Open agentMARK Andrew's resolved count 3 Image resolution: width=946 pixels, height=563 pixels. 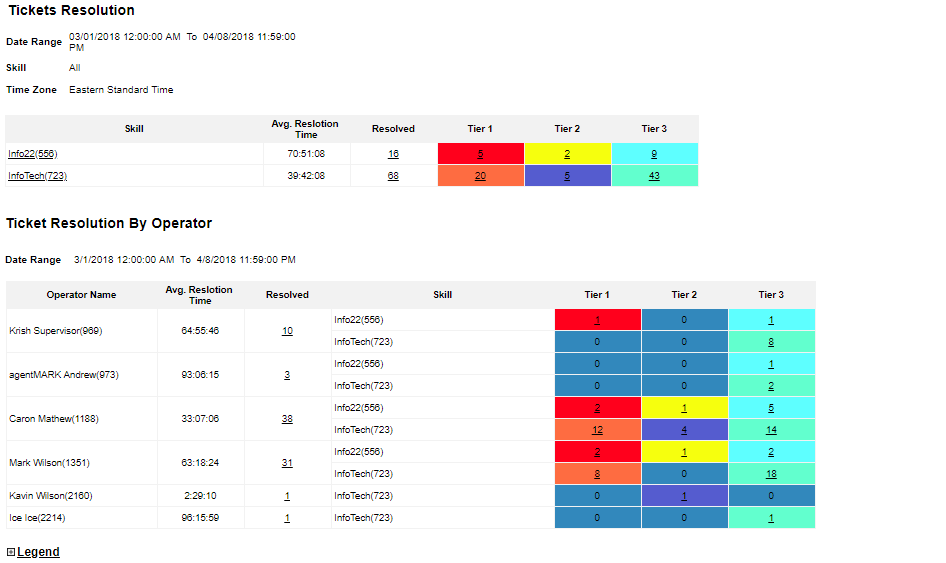tap(287, 375)
